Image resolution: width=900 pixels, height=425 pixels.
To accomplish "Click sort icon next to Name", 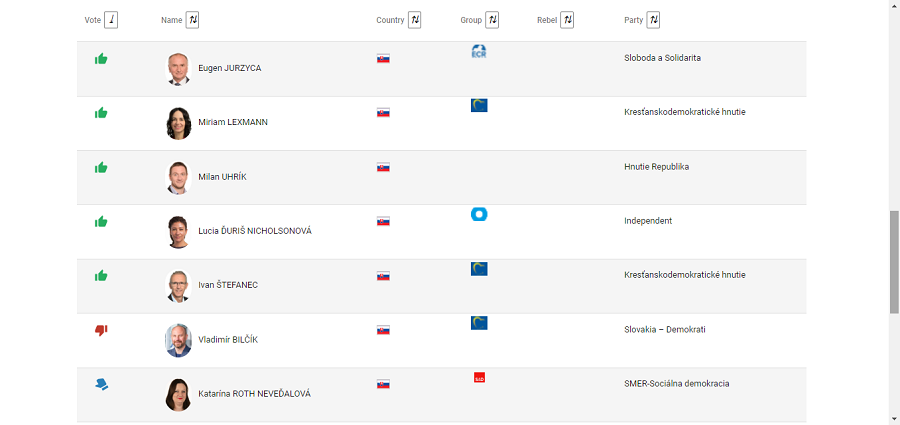I will [193, 20].
